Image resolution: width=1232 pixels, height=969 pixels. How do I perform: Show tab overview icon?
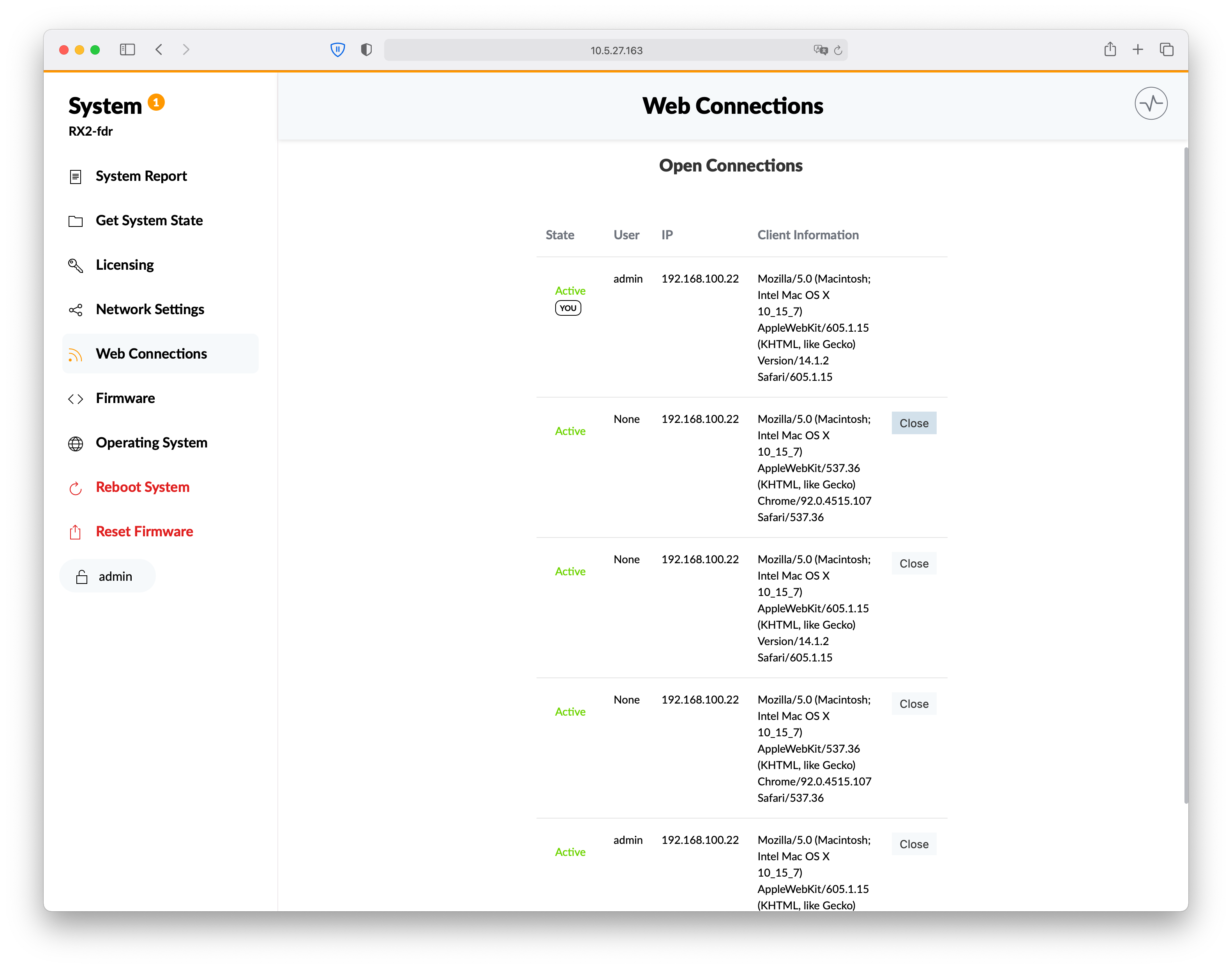[x=1167, y=50]
